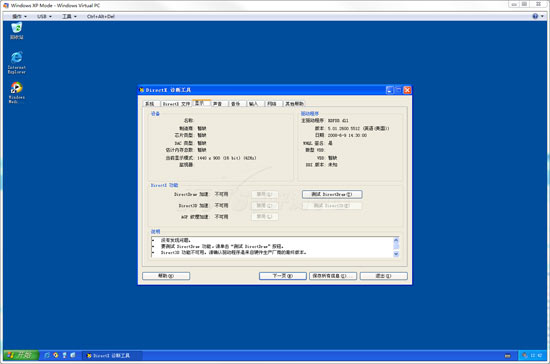This screenshot has height=364, width=550.
Task: Send Ctrl+Alt+Del to the virtual machine
Action: click(101, 16)
